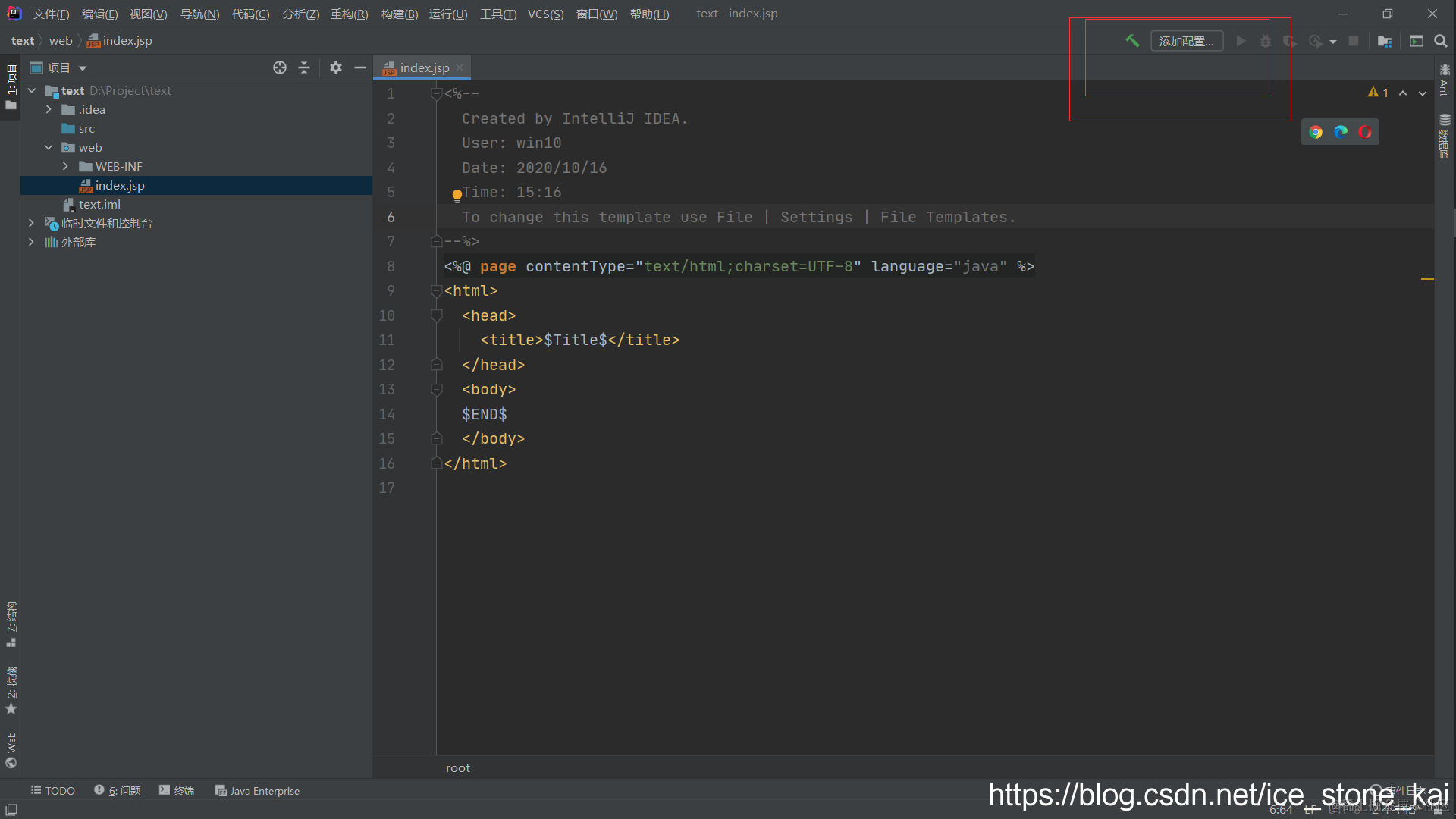Close the index.jsp editor tab
Screen dimensions: 1456x819
(460, 67)
